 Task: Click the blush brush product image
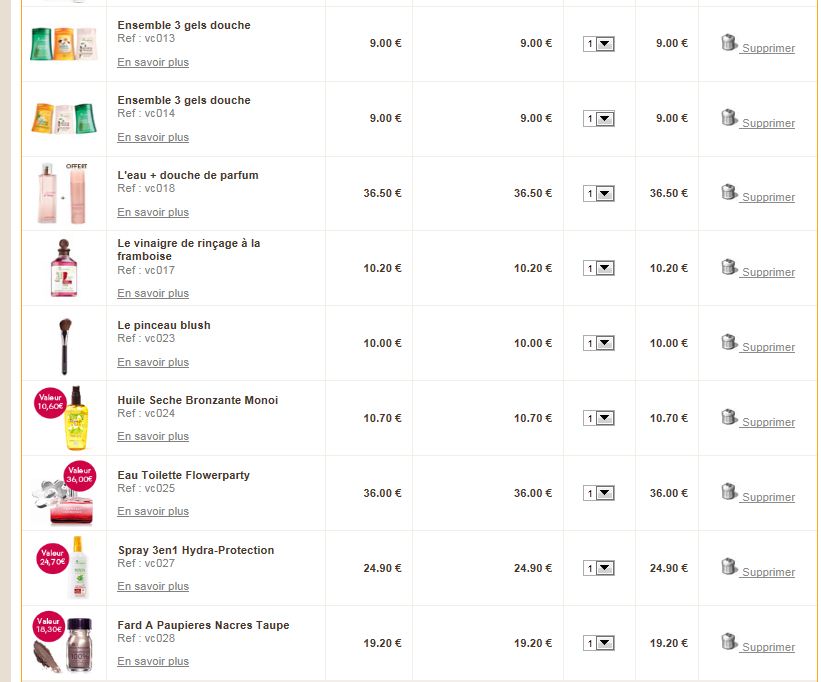click(65, 345)
